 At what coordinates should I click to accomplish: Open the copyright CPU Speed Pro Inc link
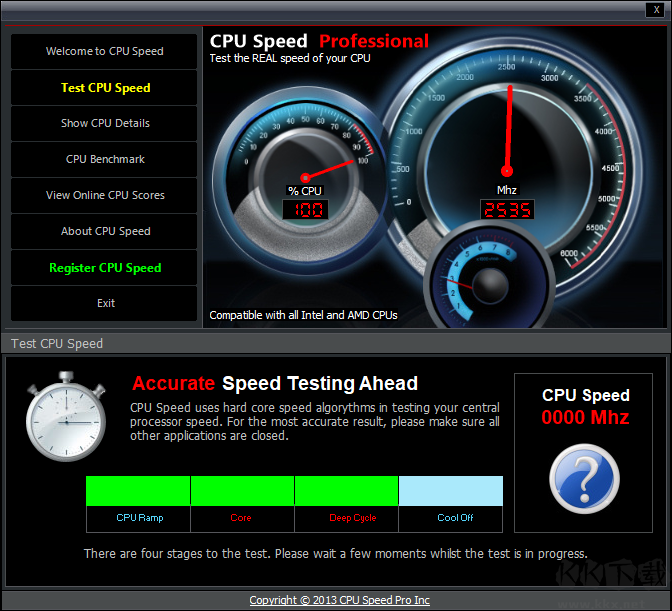click(x=339, y=600)
